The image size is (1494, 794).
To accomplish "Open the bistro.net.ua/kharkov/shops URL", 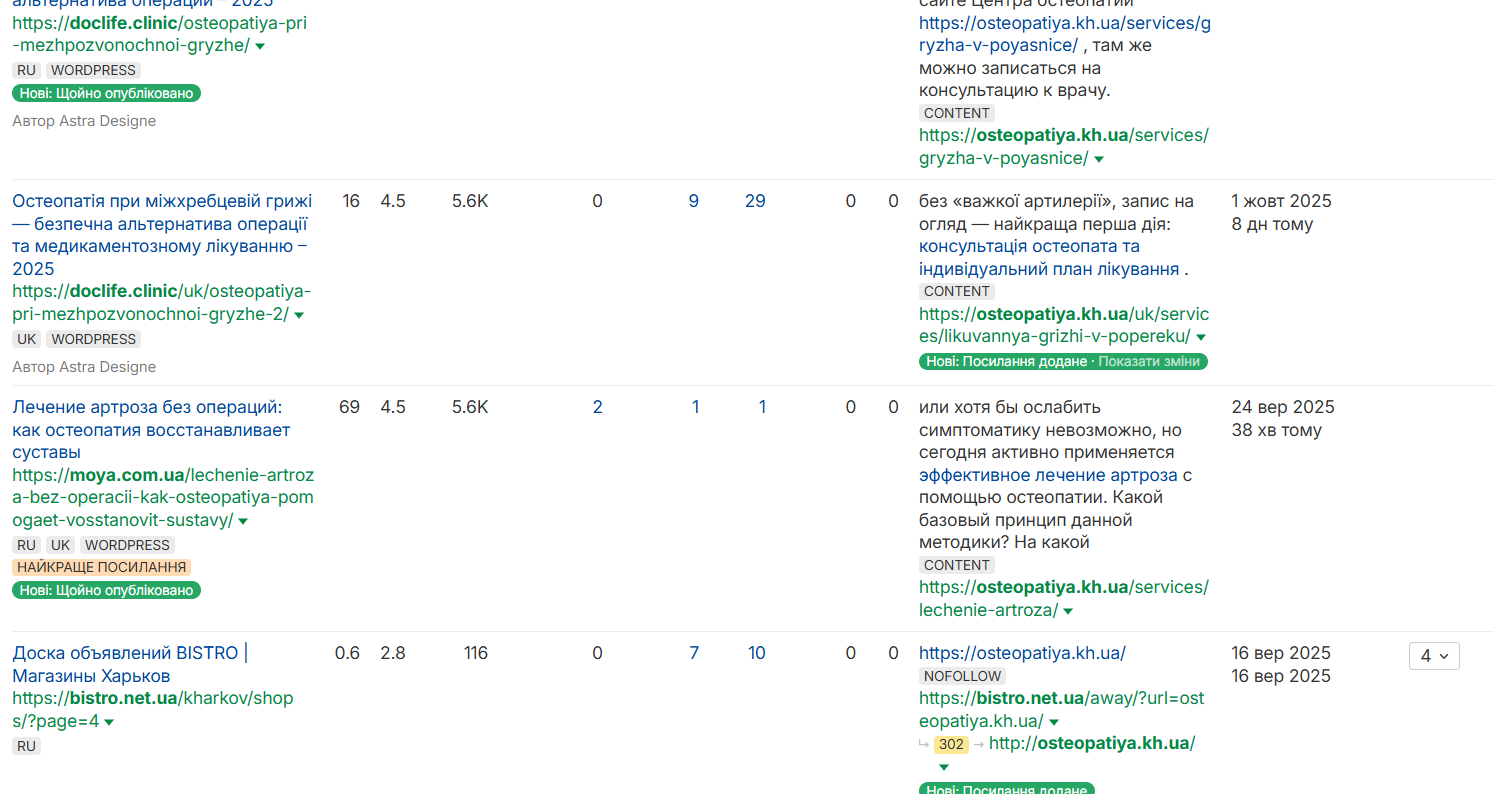I will click(x=153, y=710).
